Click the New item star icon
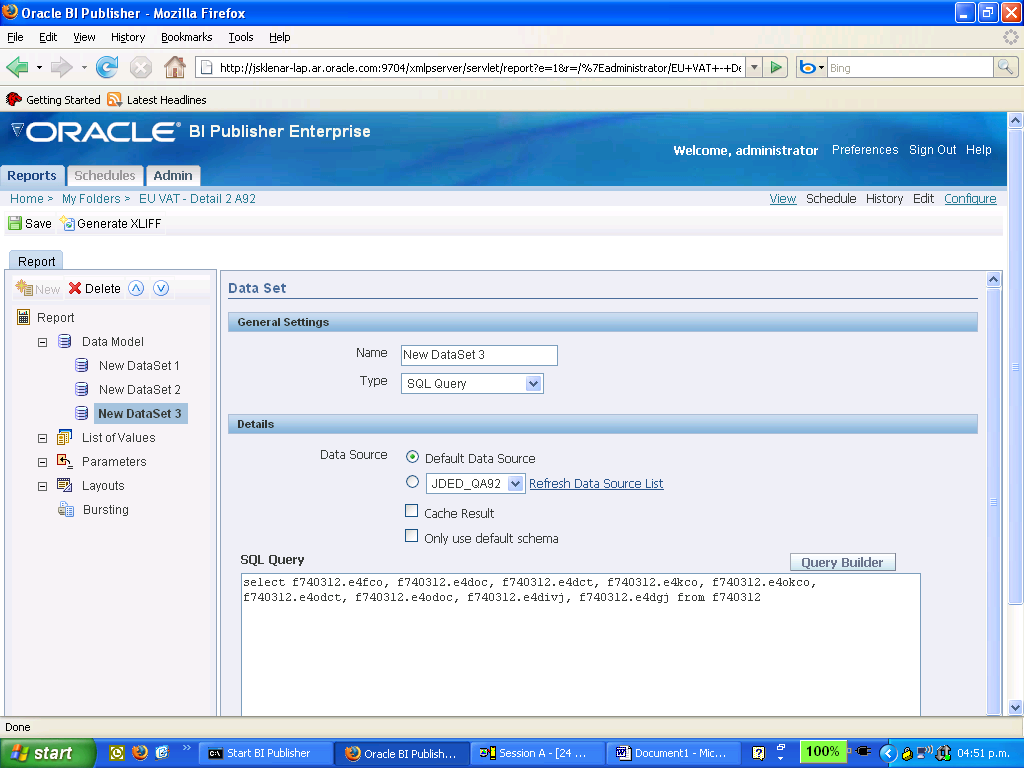The height and width of the screenshot is (768, 1024). (24, 288)
